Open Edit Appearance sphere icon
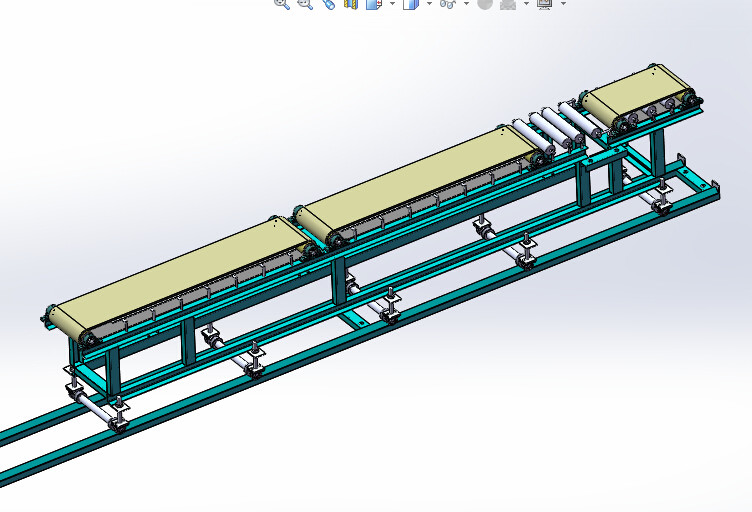 coord(485,3)
